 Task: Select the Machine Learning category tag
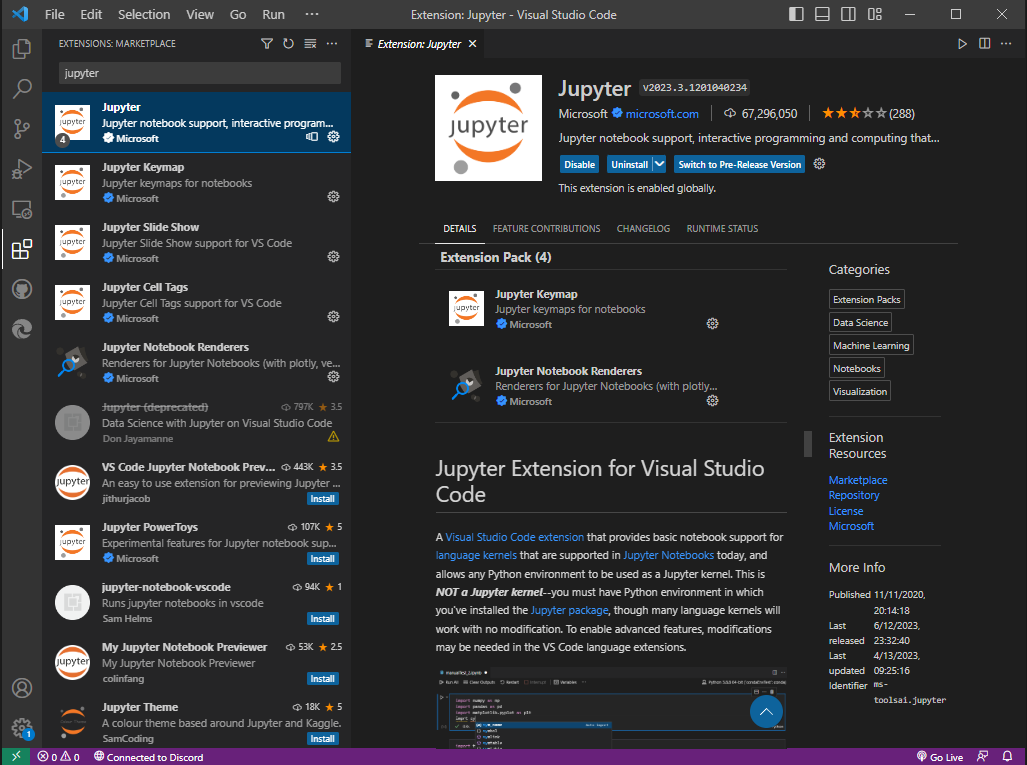point(871,345)
